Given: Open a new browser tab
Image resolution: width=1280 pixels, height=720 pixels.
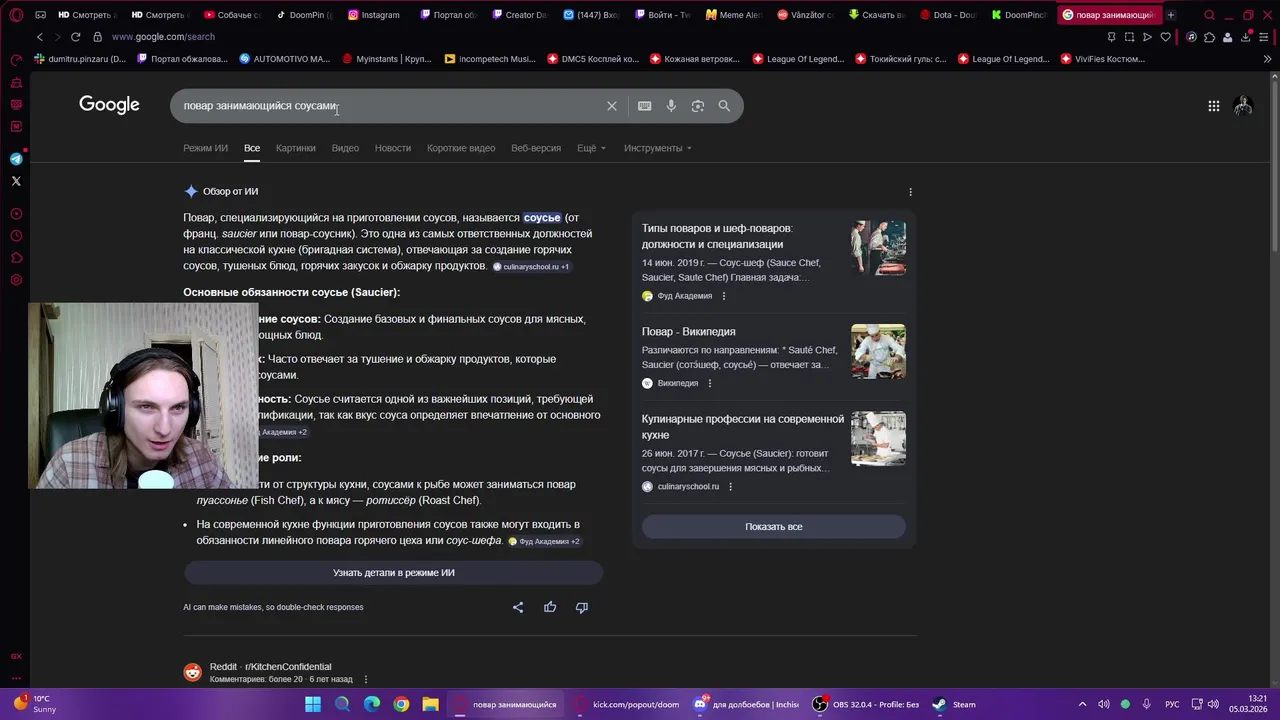Looking at the screenshot, I should 1171,15.
